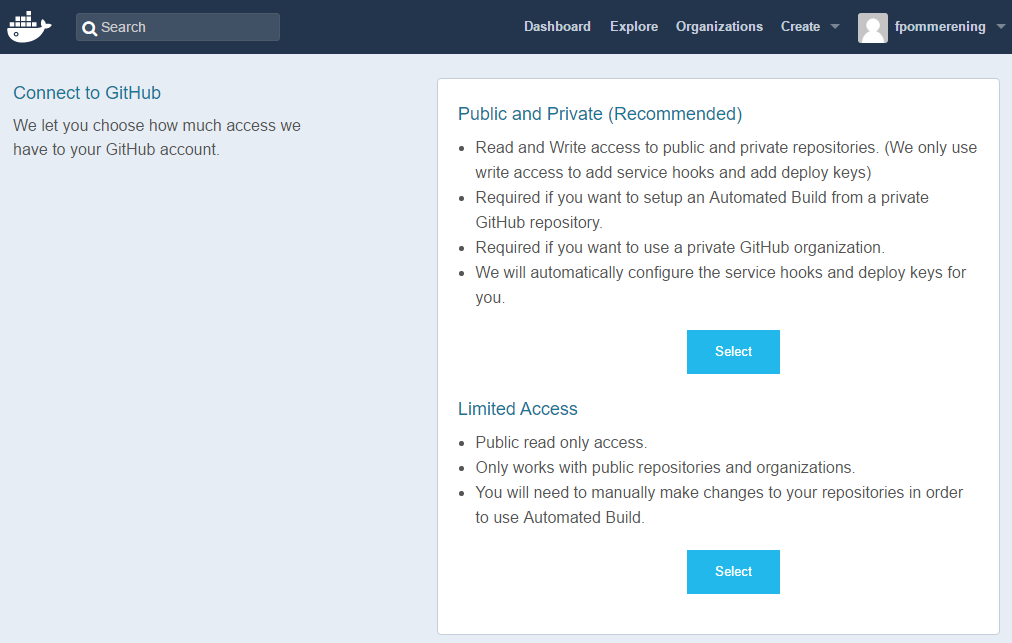Click the Limited Access heading
Screen dimensions: 1012x643
pyautogui.click(x=518, y=409)
